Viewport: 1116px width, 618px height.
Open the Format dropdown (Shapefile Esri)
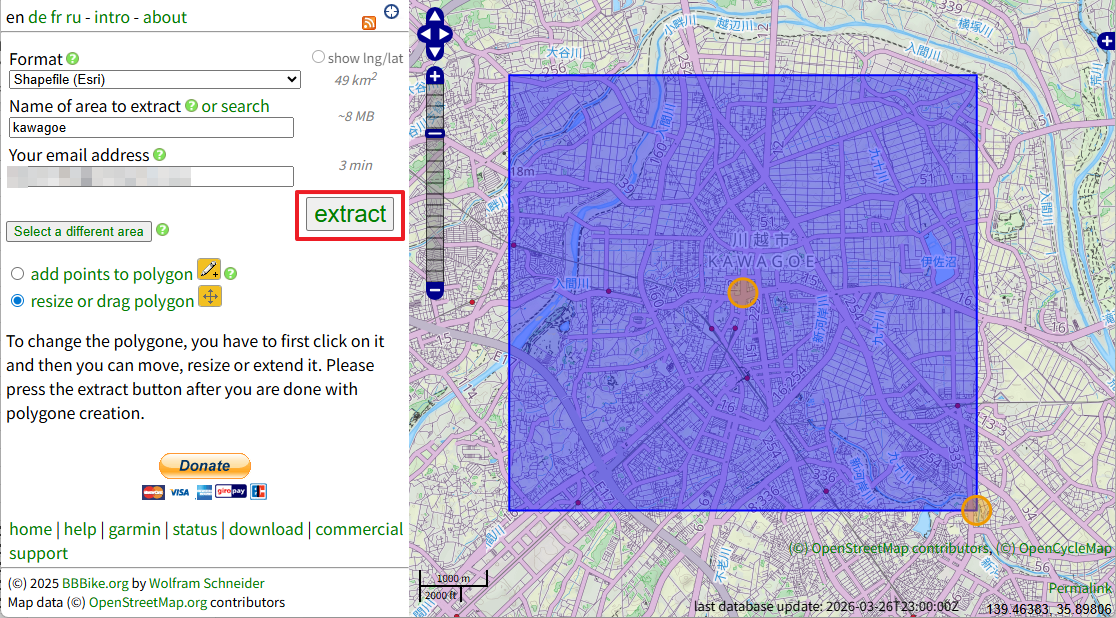[155, 80]
